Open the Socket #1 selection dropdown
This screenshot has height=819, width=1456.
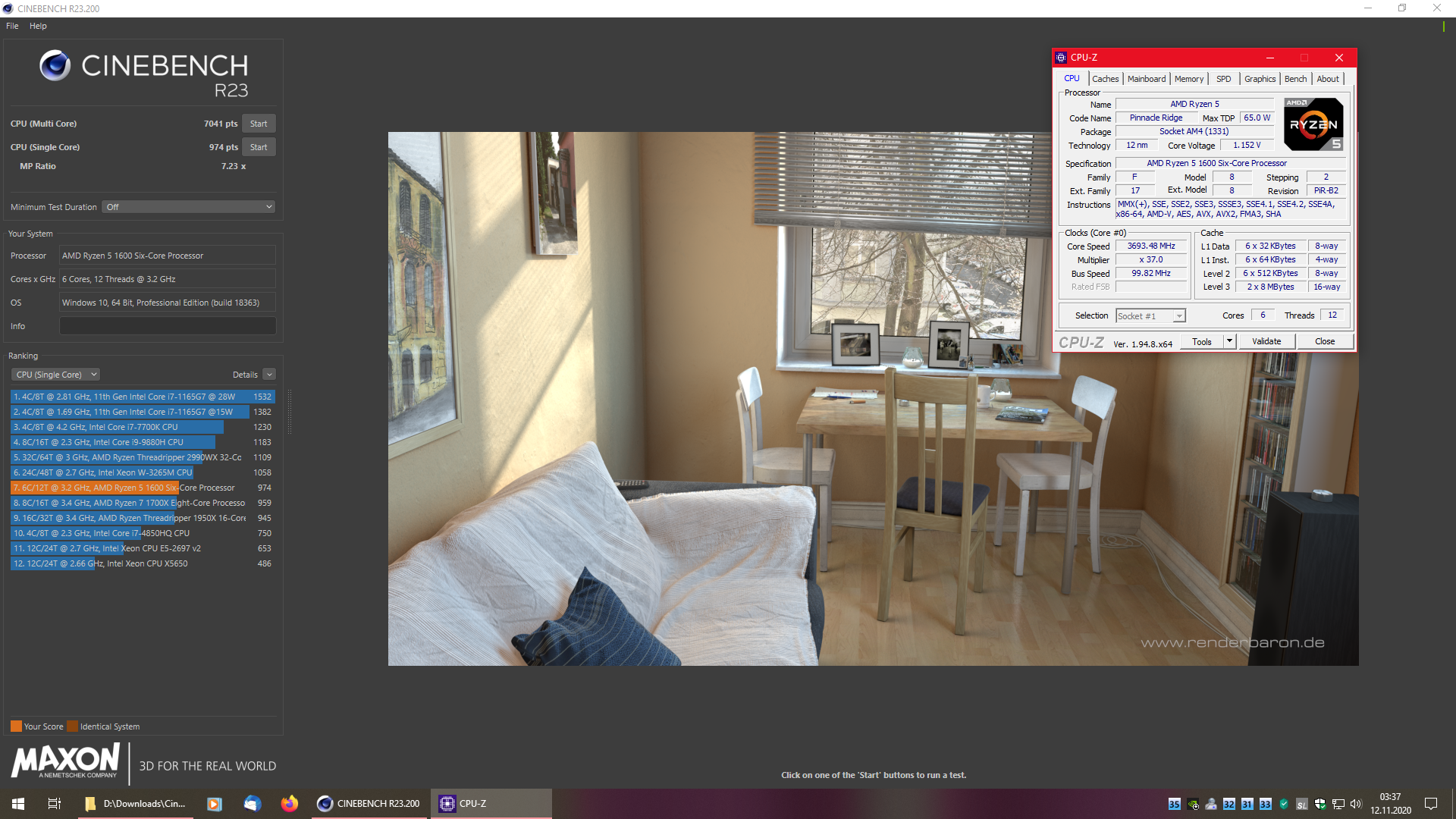coord(1150,316)
